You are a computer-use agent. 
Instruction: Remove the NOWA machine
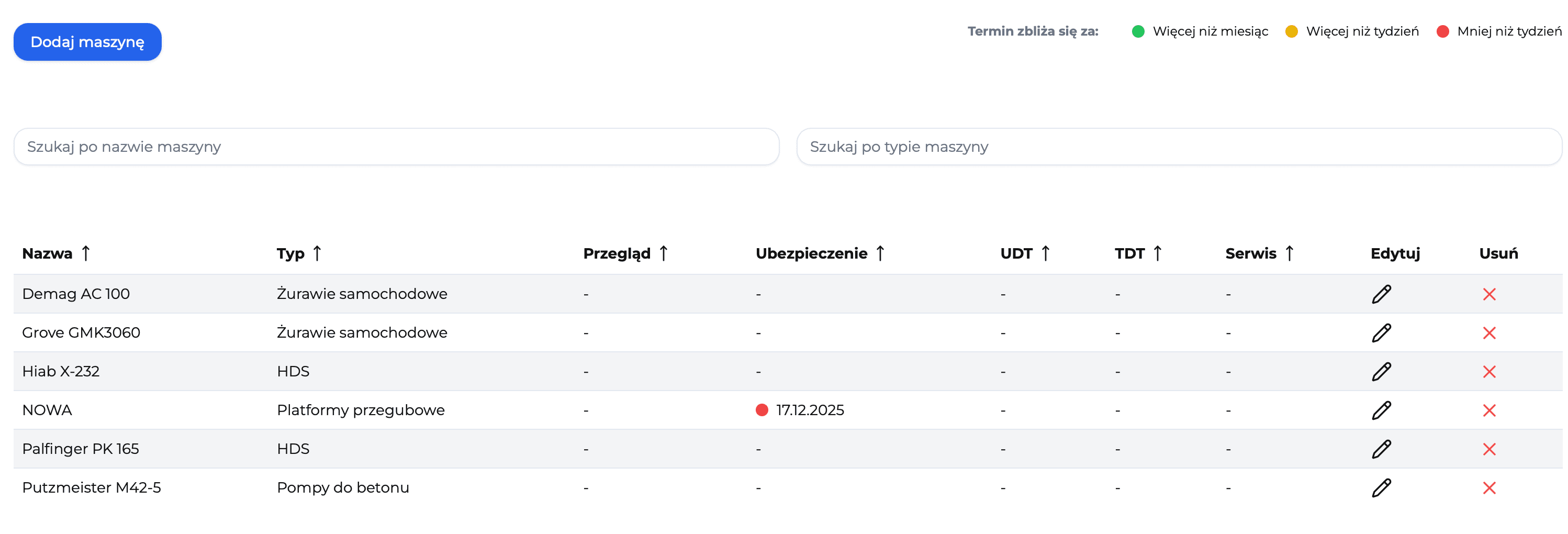click(1489, 410)
